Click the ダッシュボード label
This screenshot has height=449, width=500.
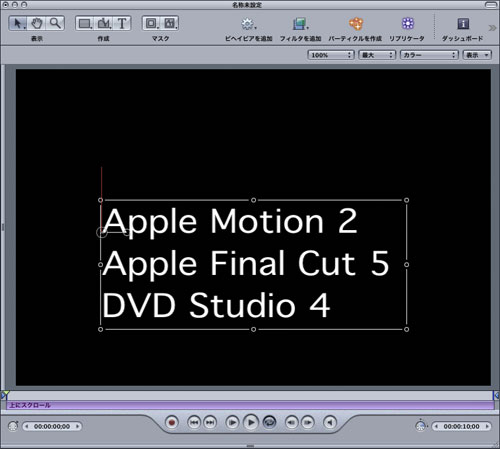point(462,39)
